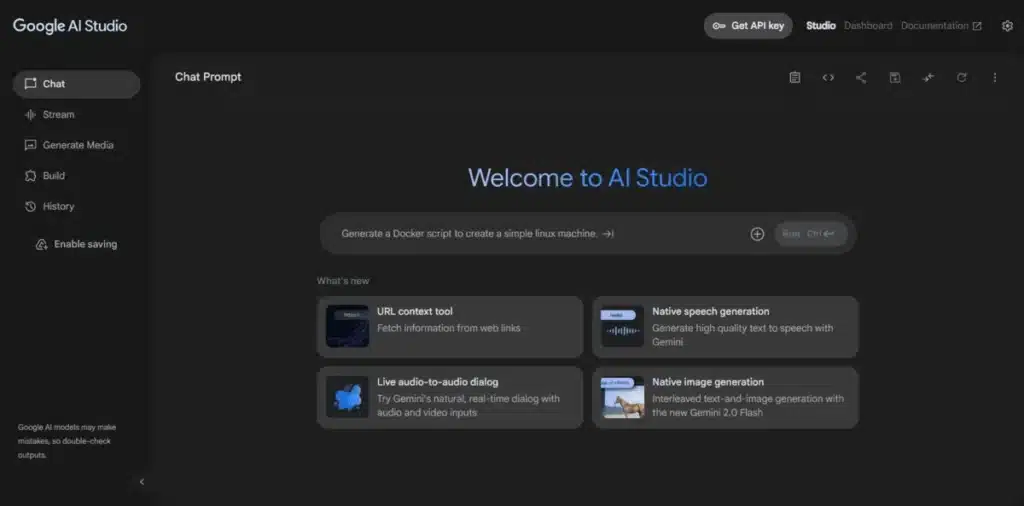Screen dimensions: 1024x506
Task: Click the blue blob Live audio thumbnail
Action: click(347, 398)
